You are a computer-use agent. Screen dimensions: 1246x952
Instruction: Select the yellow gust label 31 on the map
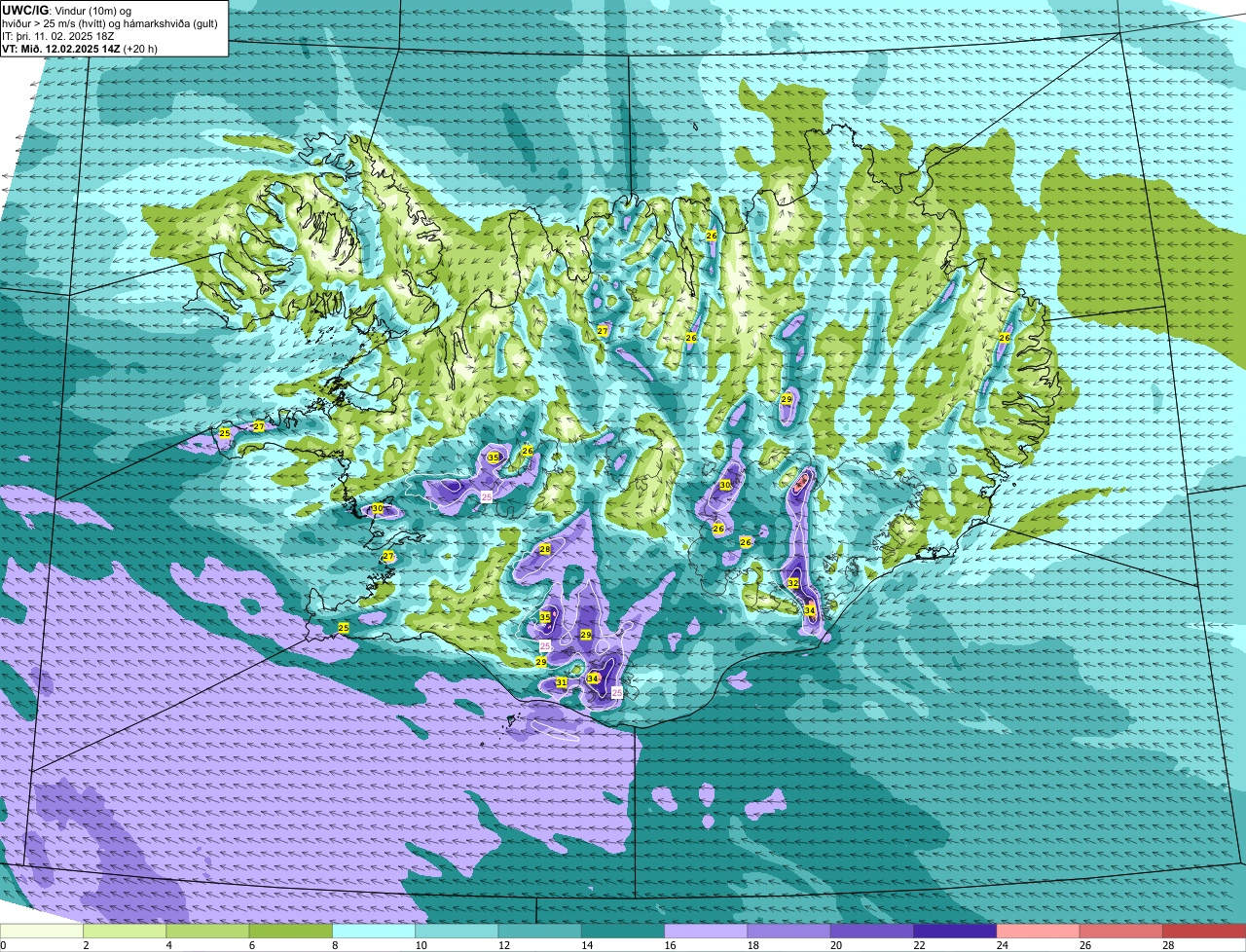pyautogui.click(x=562, y=682)
